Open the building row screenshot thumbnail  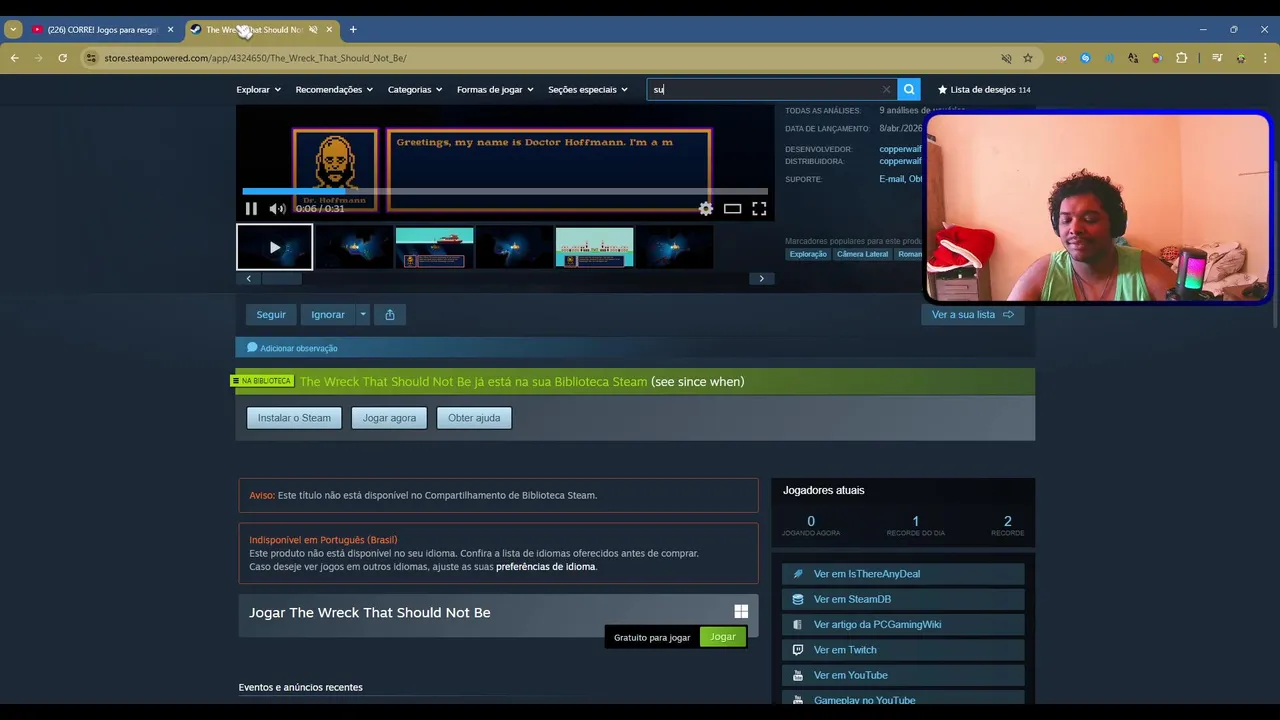[594, 247]
